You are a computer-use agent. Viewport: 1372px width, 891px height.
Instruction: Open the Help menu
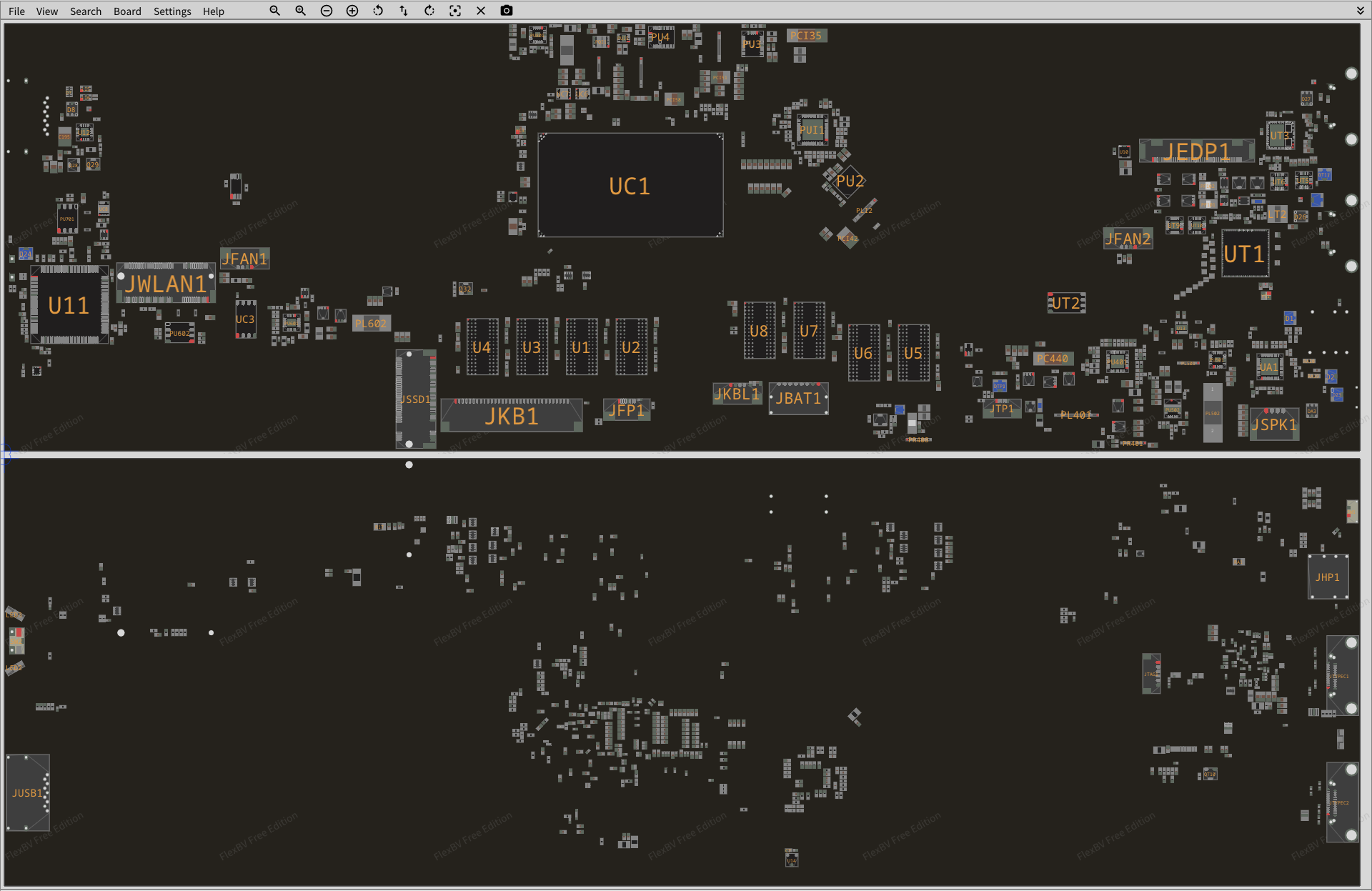click(x=213, y=11)
